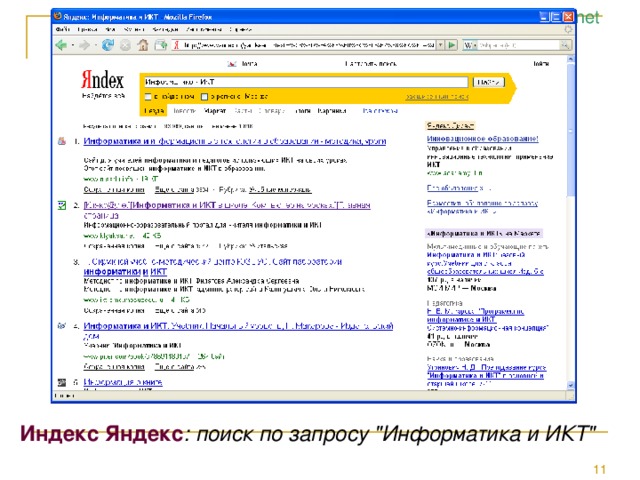Click the Яндекс.Директ label link

click(450, 126)
